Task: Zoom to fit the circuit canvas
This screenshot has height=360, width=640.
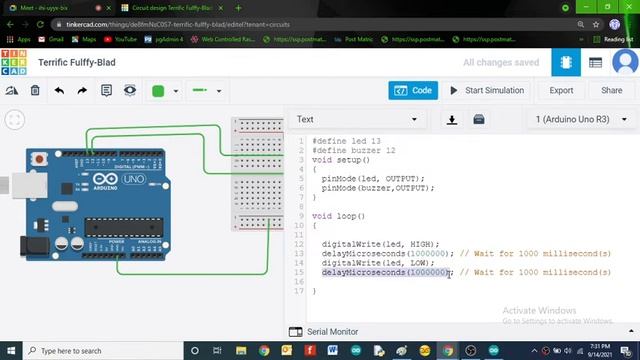Action: click(15, 120)
